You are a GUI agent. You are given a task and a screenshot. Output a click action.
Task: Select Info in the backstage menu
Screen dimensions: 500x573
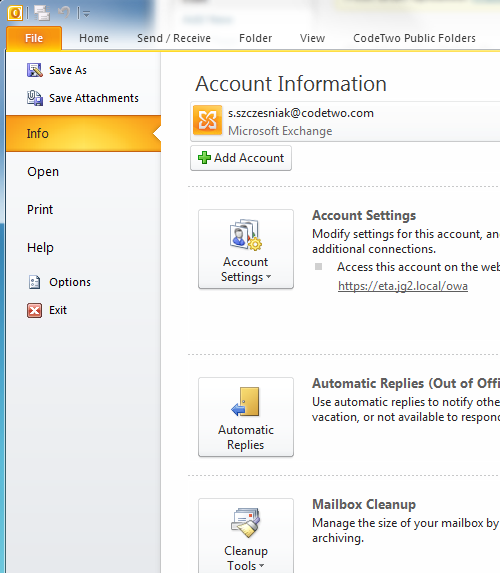click(83, 133)
